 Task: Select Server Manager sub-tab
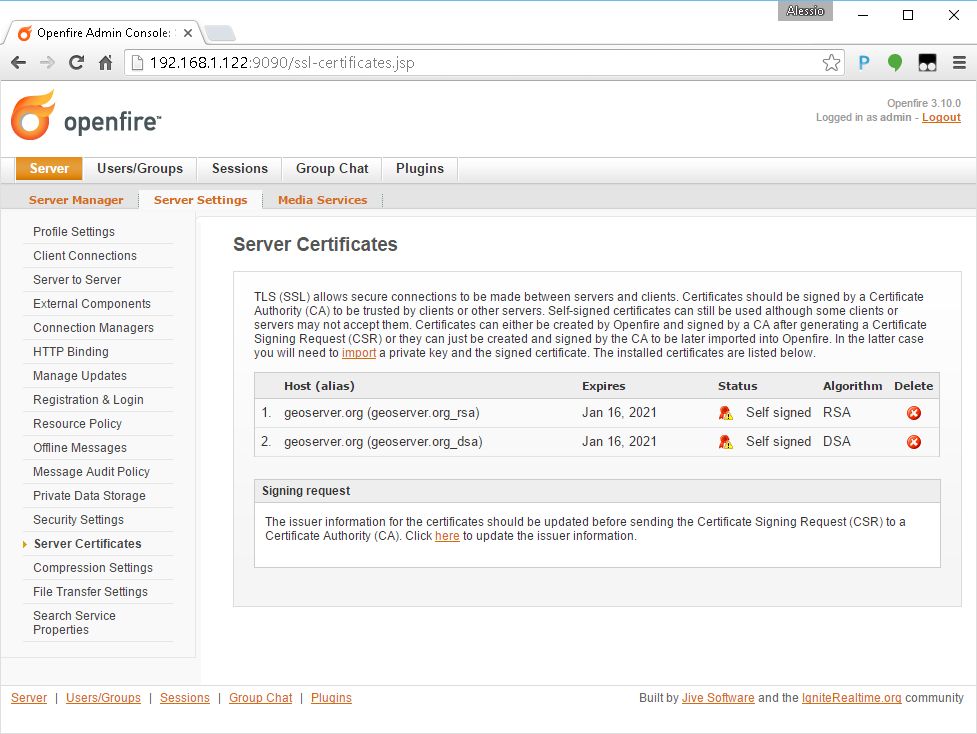[x=76, y=200]
